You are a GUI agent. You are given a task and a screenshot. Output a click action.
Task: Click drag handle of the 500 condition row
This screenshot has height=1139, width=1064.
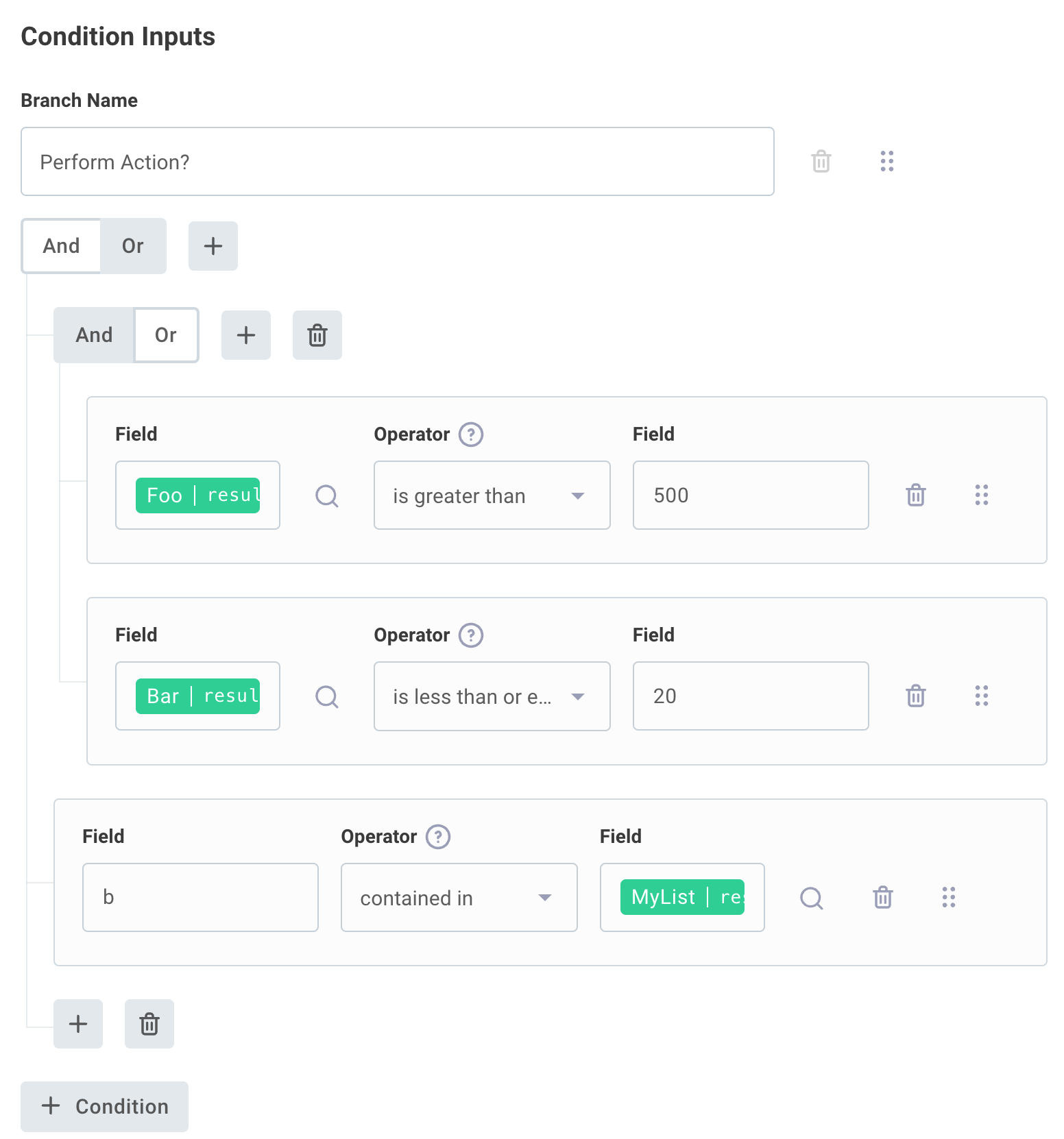[981, 495]
